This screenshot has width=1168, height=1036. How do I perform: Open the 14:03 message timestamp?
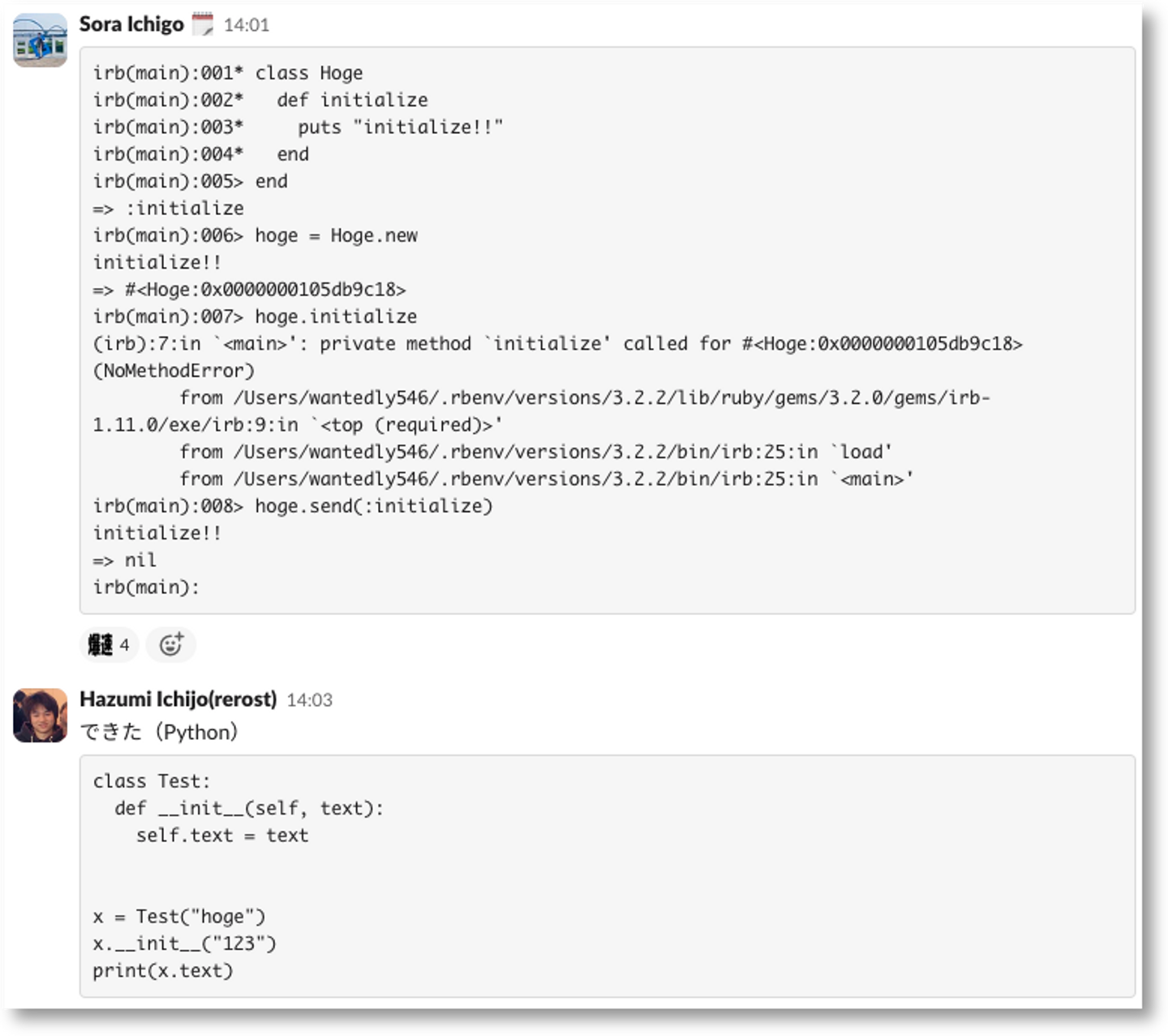point(309,700)
